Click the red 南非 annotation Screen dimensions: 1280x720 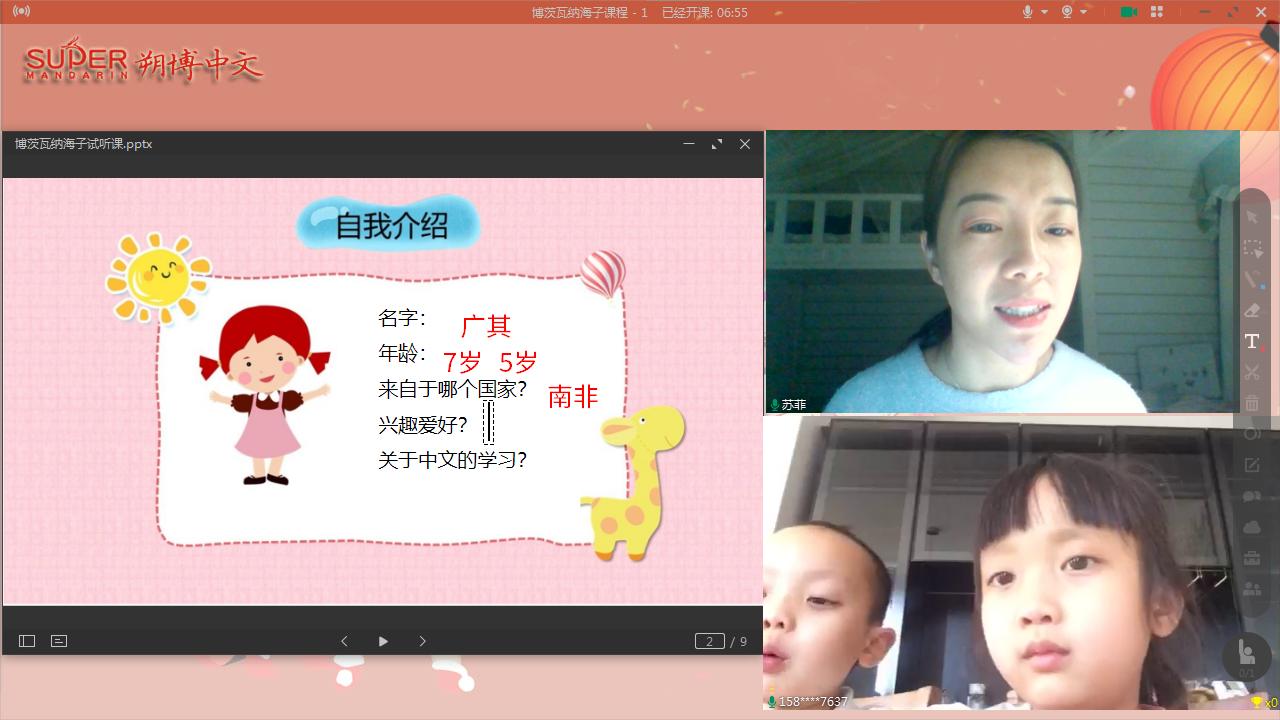pyautogui.click(x=573, y=397)
